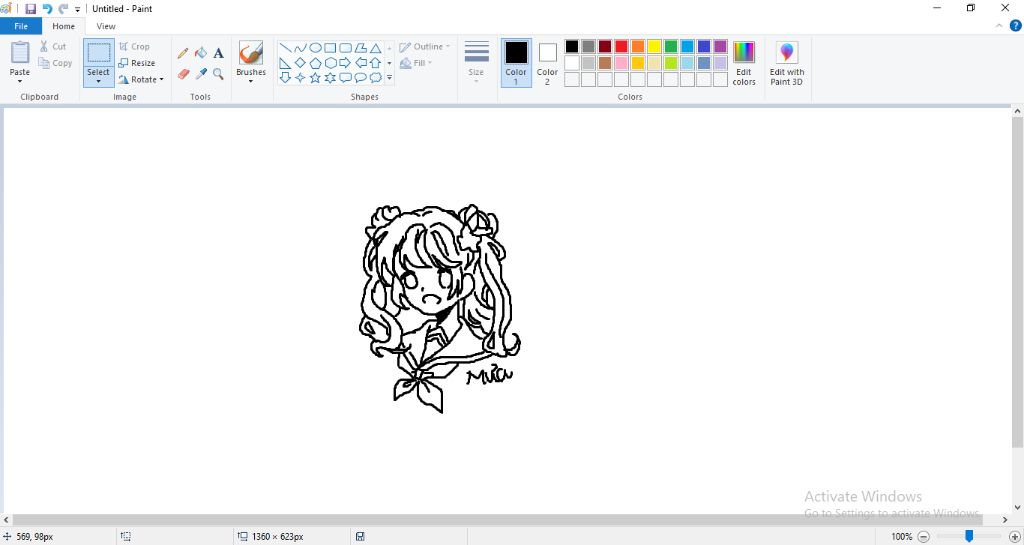1024x545 pixels.
Task: Open Edit with Paint 3D
Action: 787,63
